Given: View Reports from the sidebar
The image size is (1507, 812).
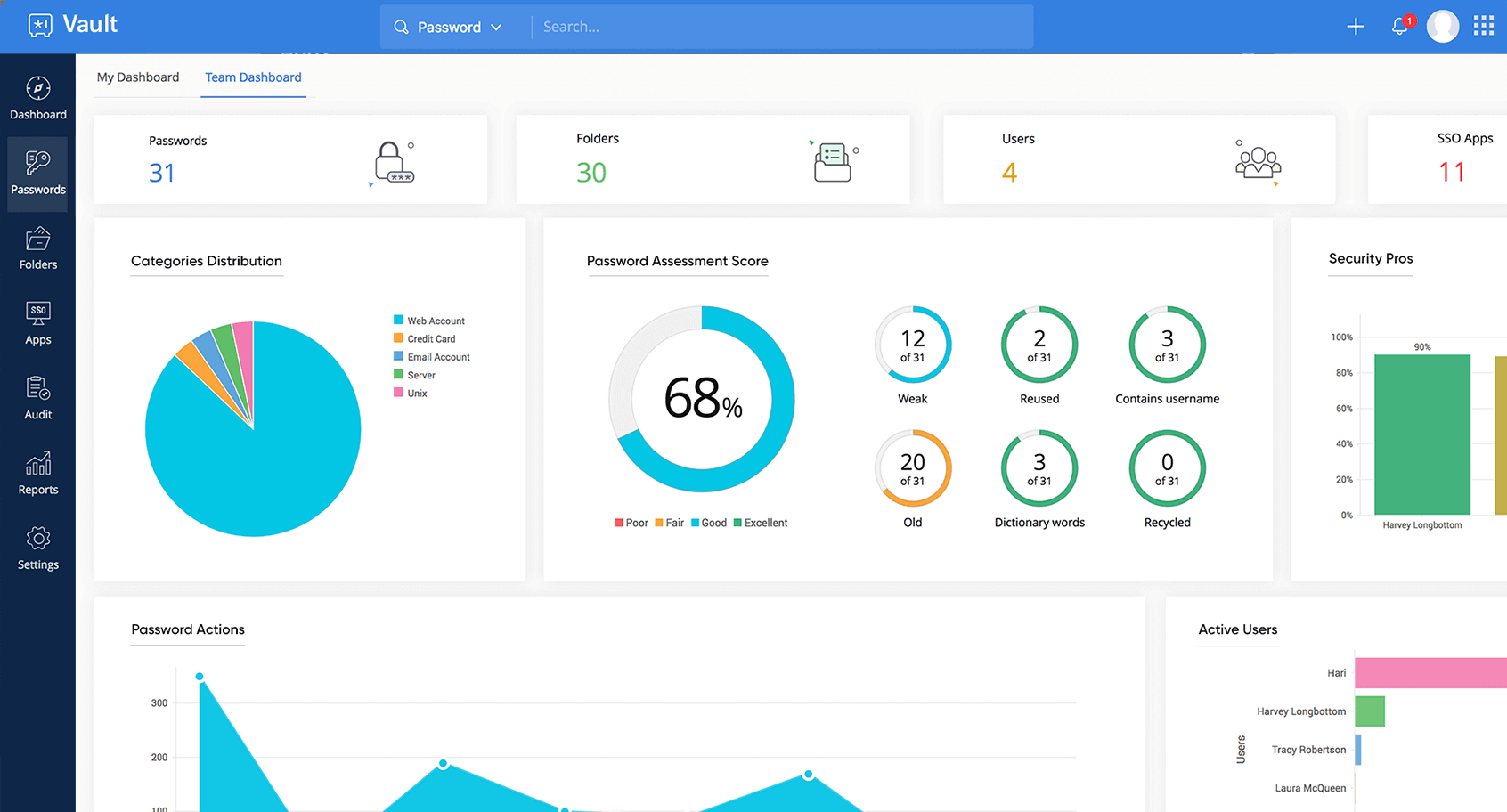Looking at the screenshot, I should click(x=37, y=464).
